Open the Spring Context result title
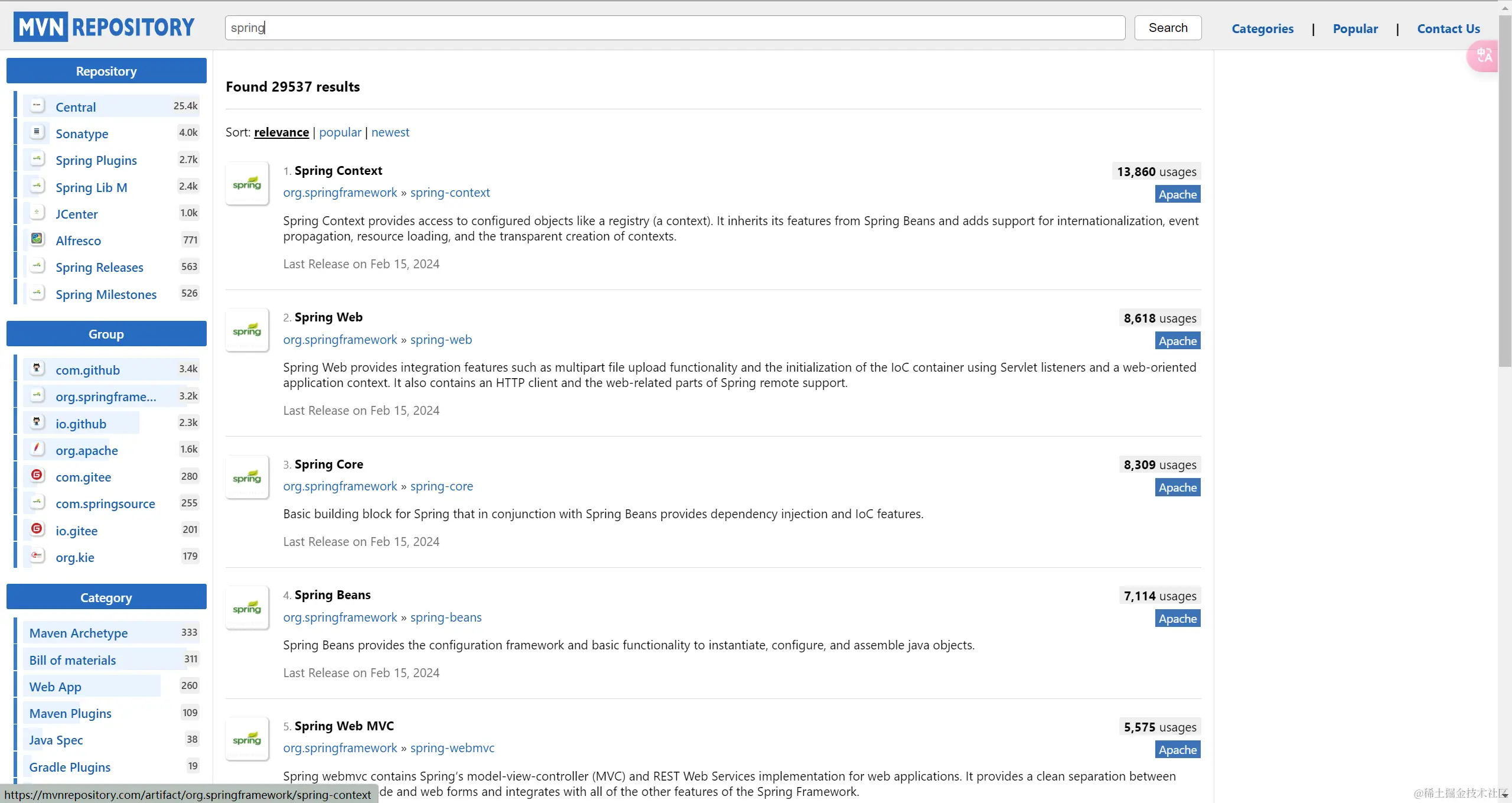This screenshot has width=1512, height=803. click(x=338, y=171)
